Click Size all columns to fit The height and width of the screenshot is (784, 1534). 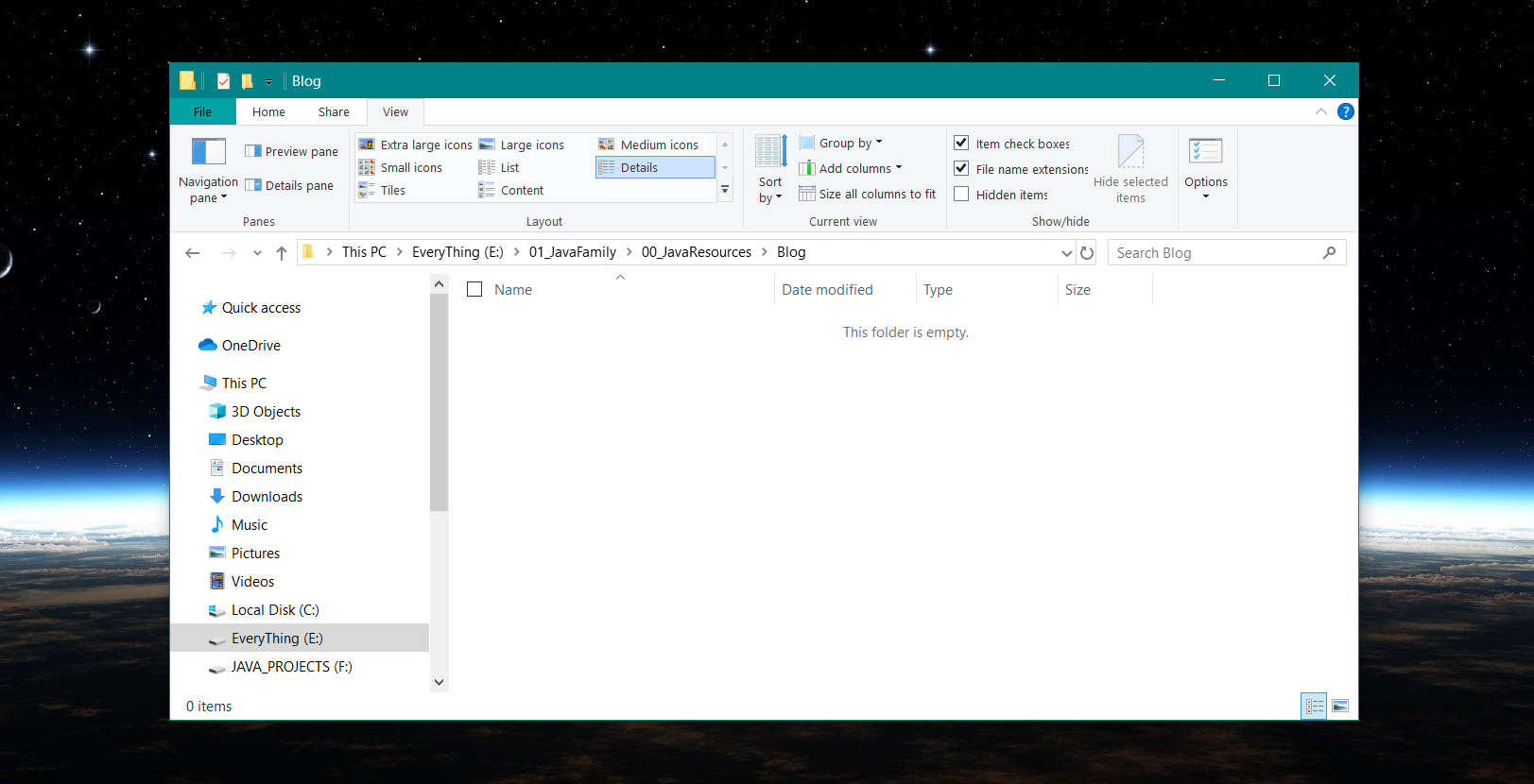click(x=867, y=194)
